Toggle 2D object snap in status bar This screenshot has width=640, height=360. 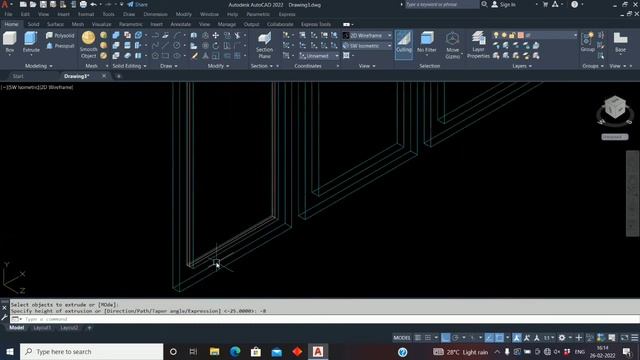(x=499, y=338)
